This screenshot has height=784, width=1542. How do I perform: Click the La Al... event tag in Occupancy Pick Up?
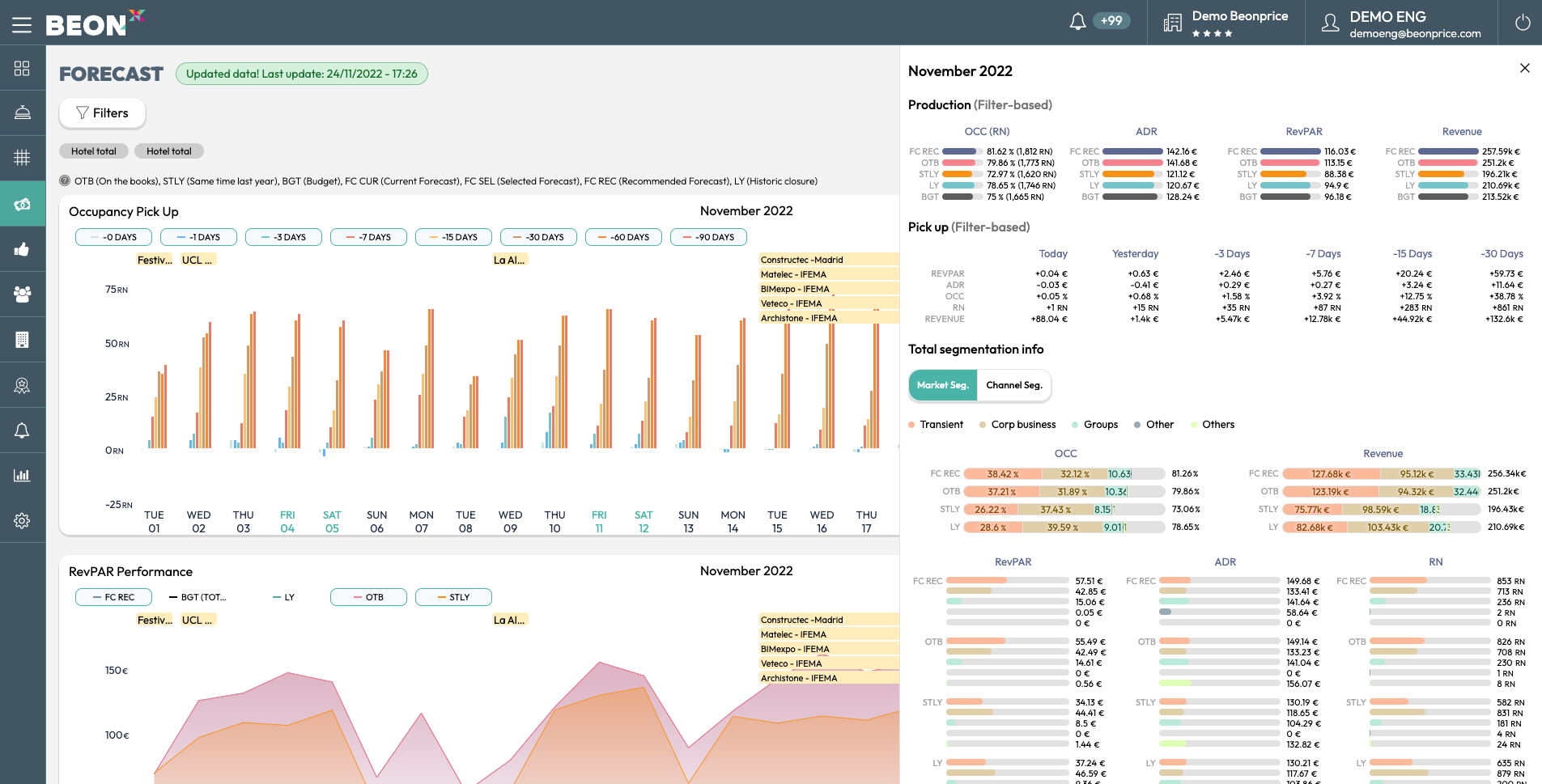[510, 260]
